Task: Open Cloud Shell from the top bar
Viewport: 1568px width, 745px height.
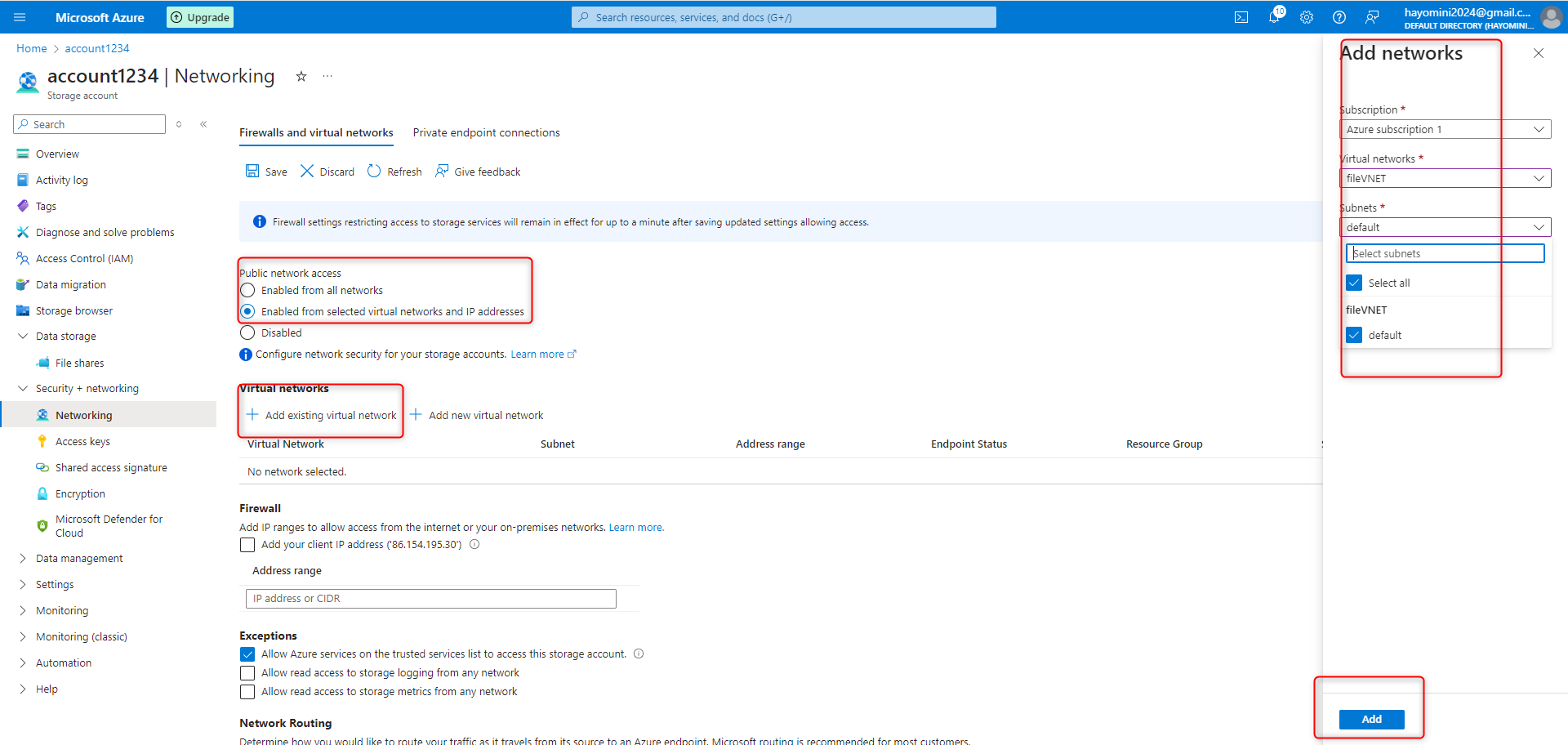Action: click(1241, 17)
